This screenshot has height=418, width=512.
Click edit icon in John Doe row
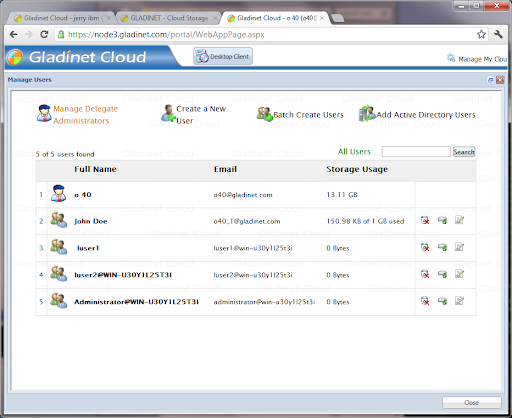click(460, 220)
